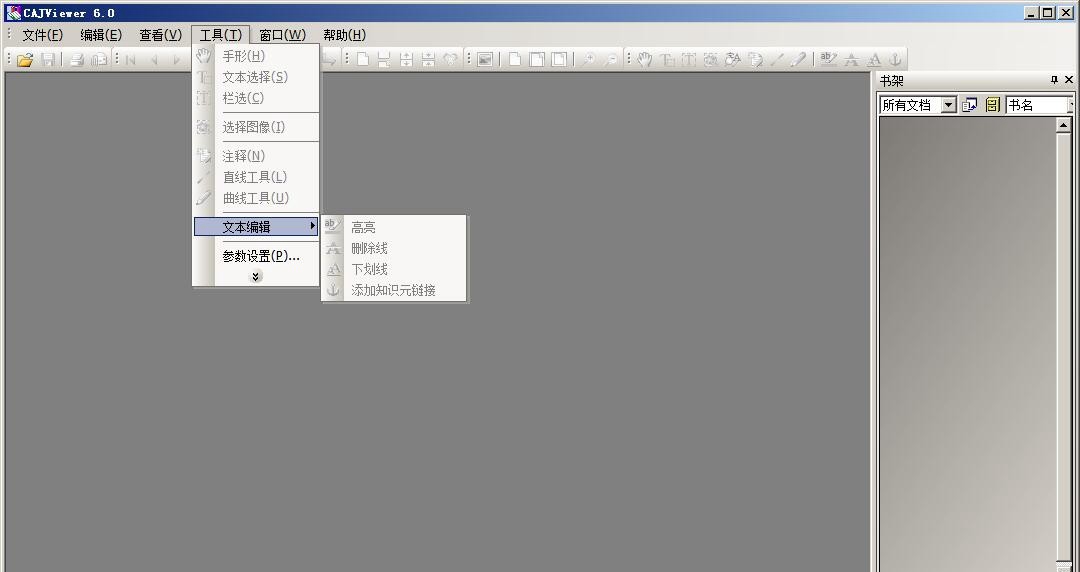Click the print toolbar icon
This screenshot has height=572, width=1080.
tap(76, 60)
